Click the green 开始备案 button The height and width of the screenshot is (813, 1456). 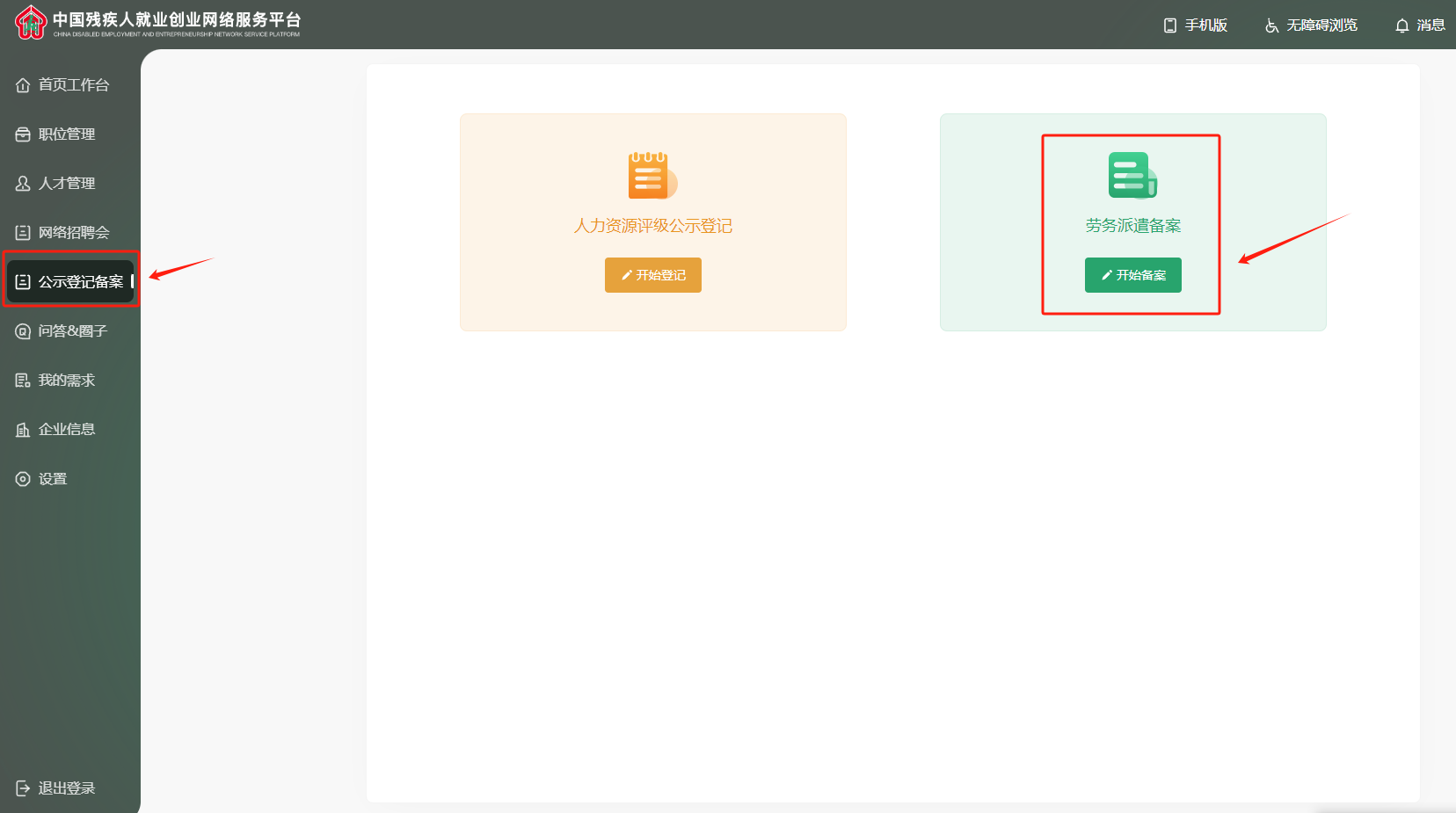(x=1132, y=275)
